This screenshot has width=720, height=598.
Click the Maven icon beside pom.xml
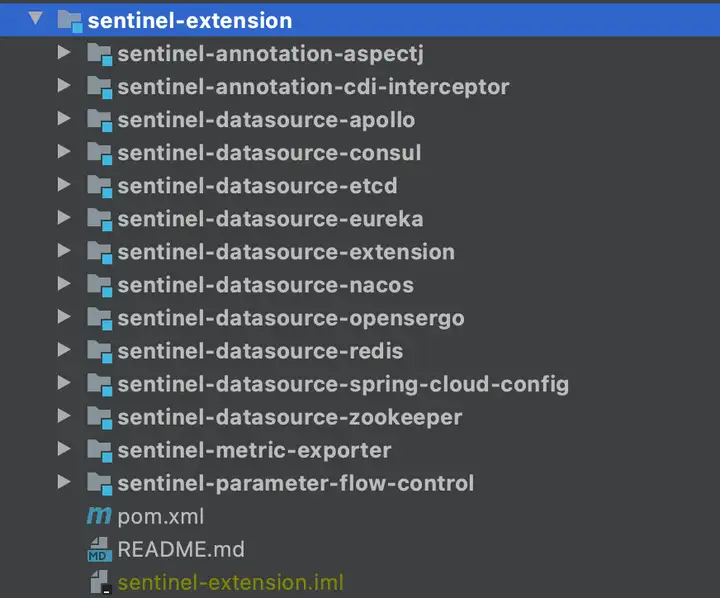click(99, 516)
